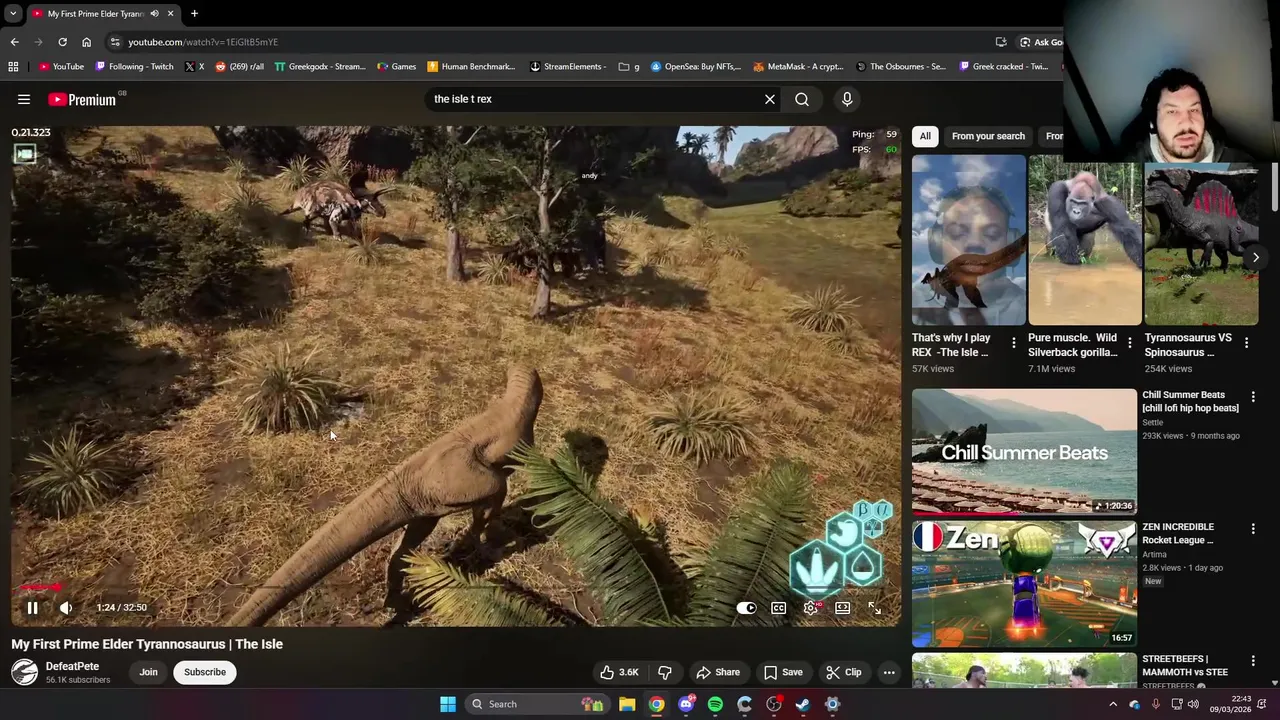Open 'That's why I play REX' short
This screenshot has width=1280, height=720.
[969, 240]
